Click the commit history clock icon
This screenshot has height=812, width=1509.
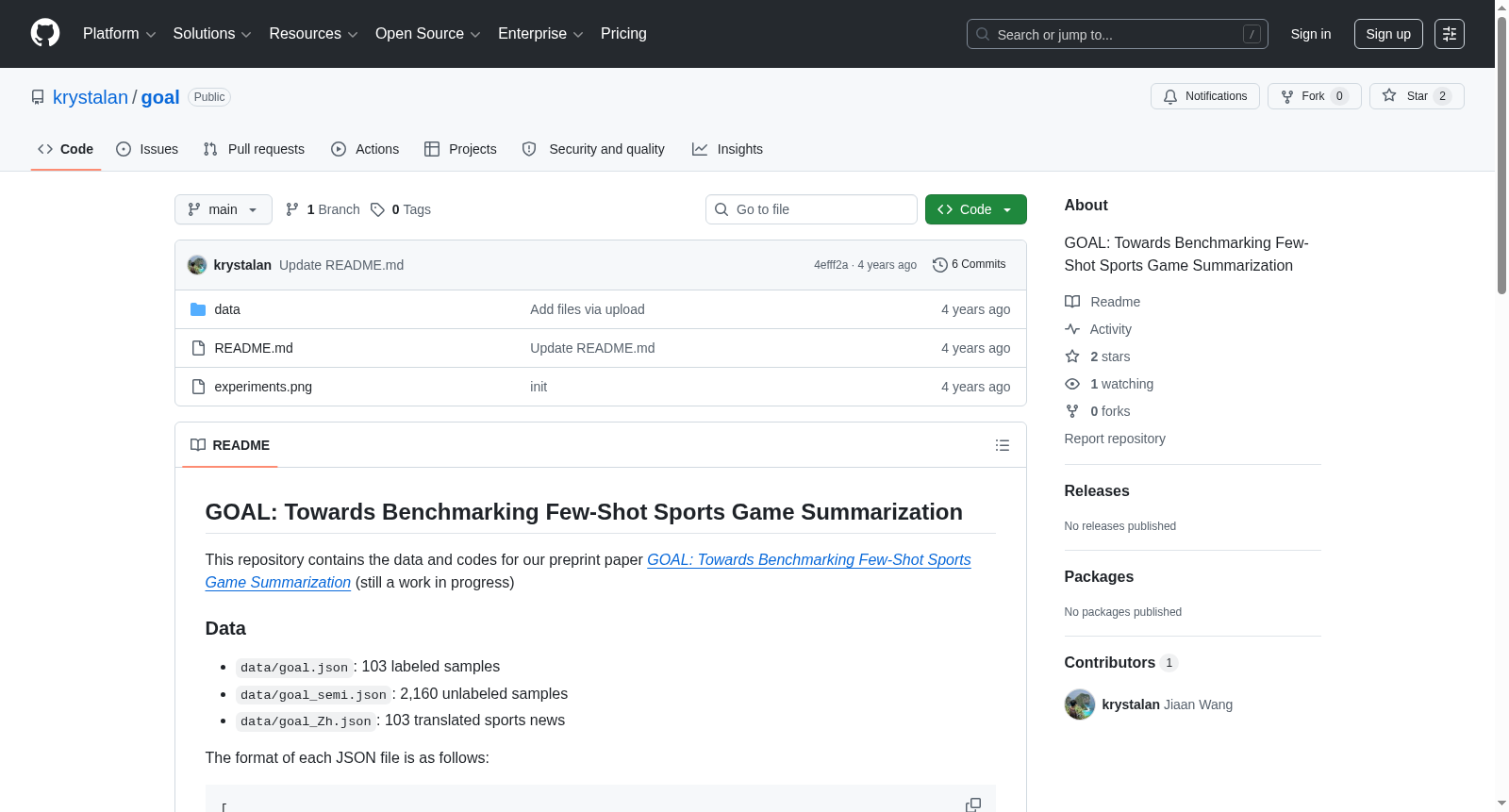pos(939,265)
